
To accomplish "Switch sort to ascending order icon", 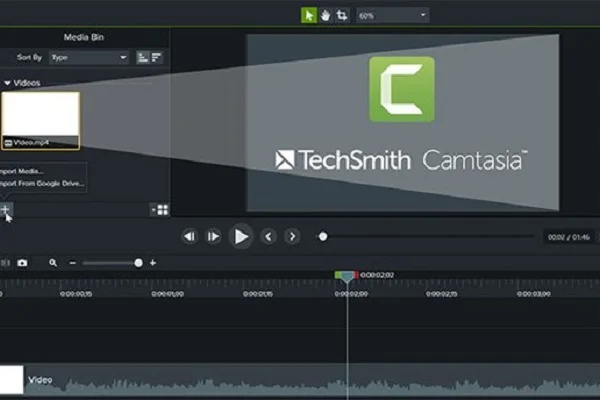I will click(143, 58).
